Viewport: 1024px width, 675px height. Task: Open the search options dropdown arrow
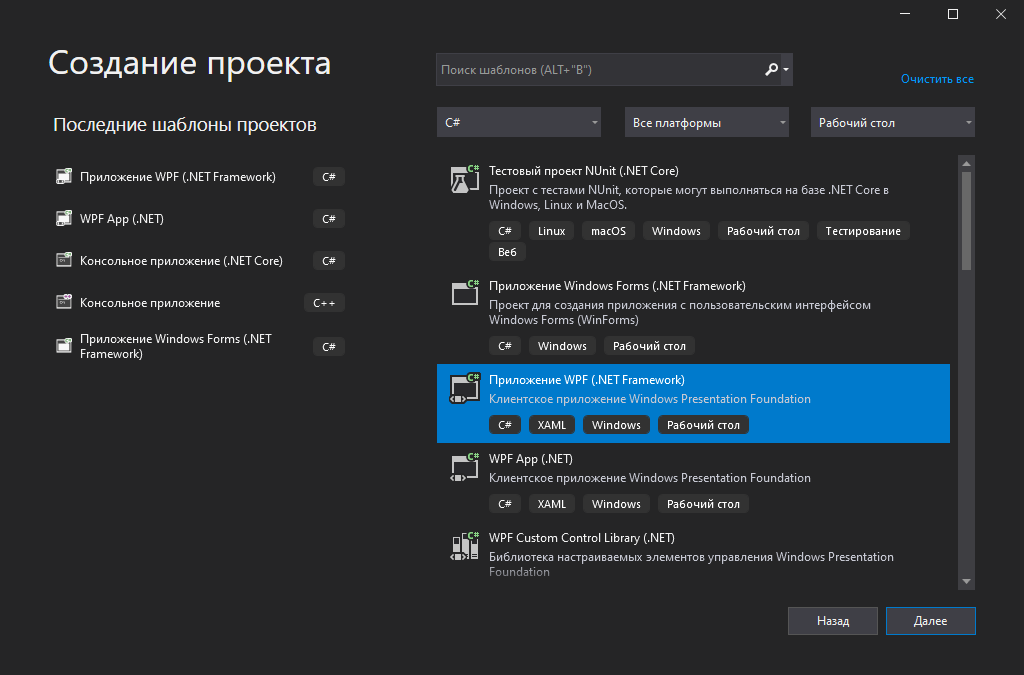786,70
